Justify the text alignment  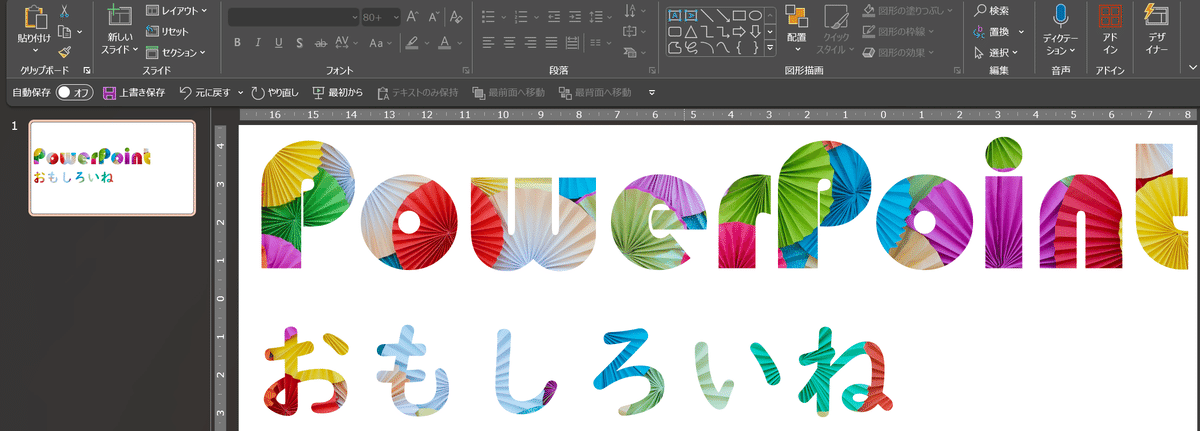551,42
